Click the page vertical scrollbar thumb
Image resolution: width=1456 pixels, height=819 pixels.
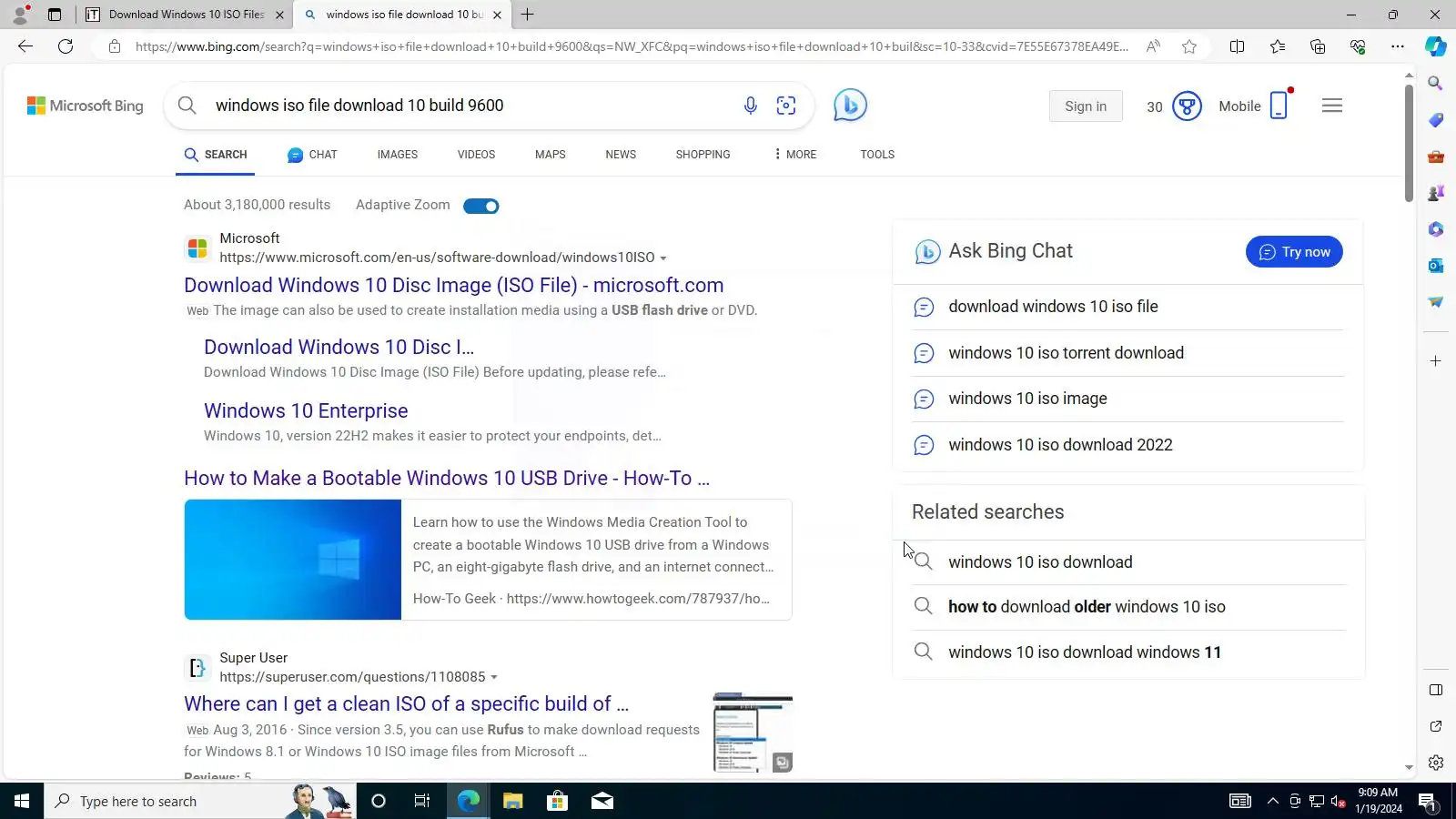click(1409, 143)
